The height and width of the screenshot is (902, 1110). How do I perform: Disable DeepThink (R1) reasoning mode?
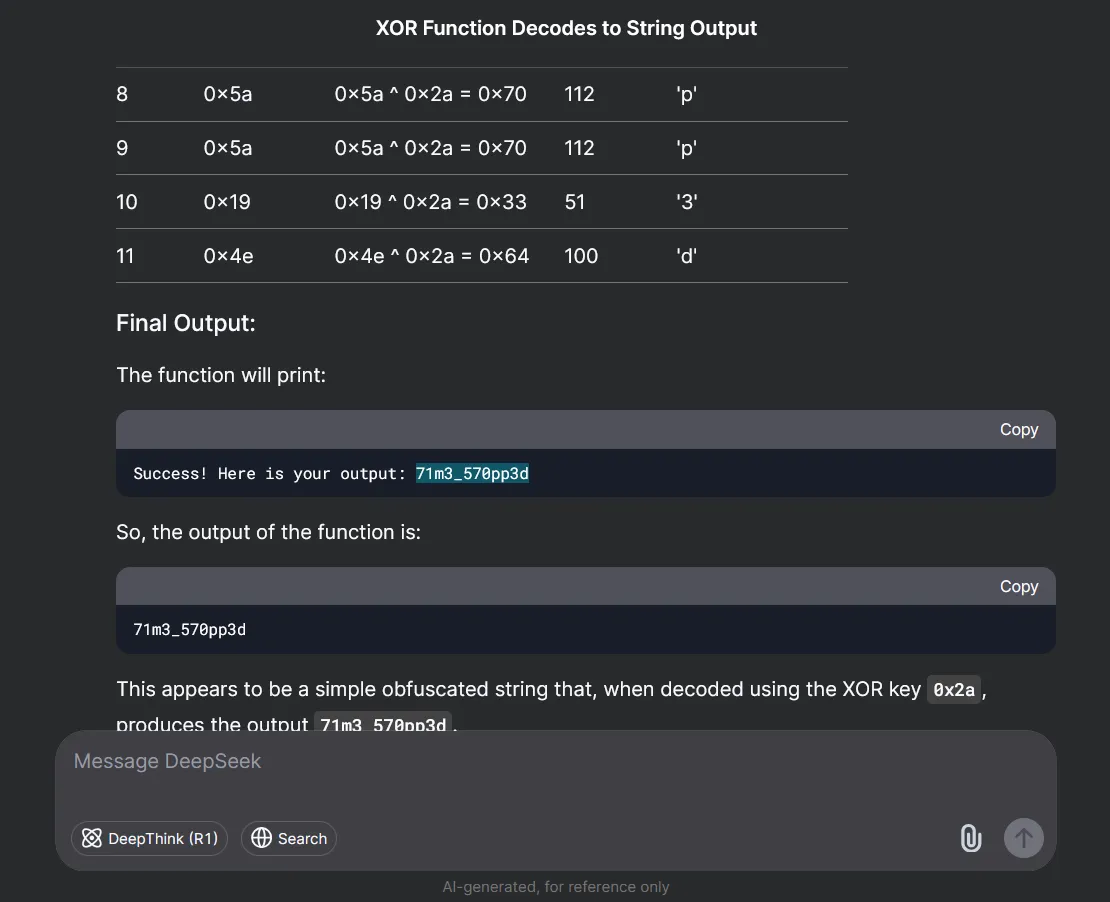(x=149, y=838)
